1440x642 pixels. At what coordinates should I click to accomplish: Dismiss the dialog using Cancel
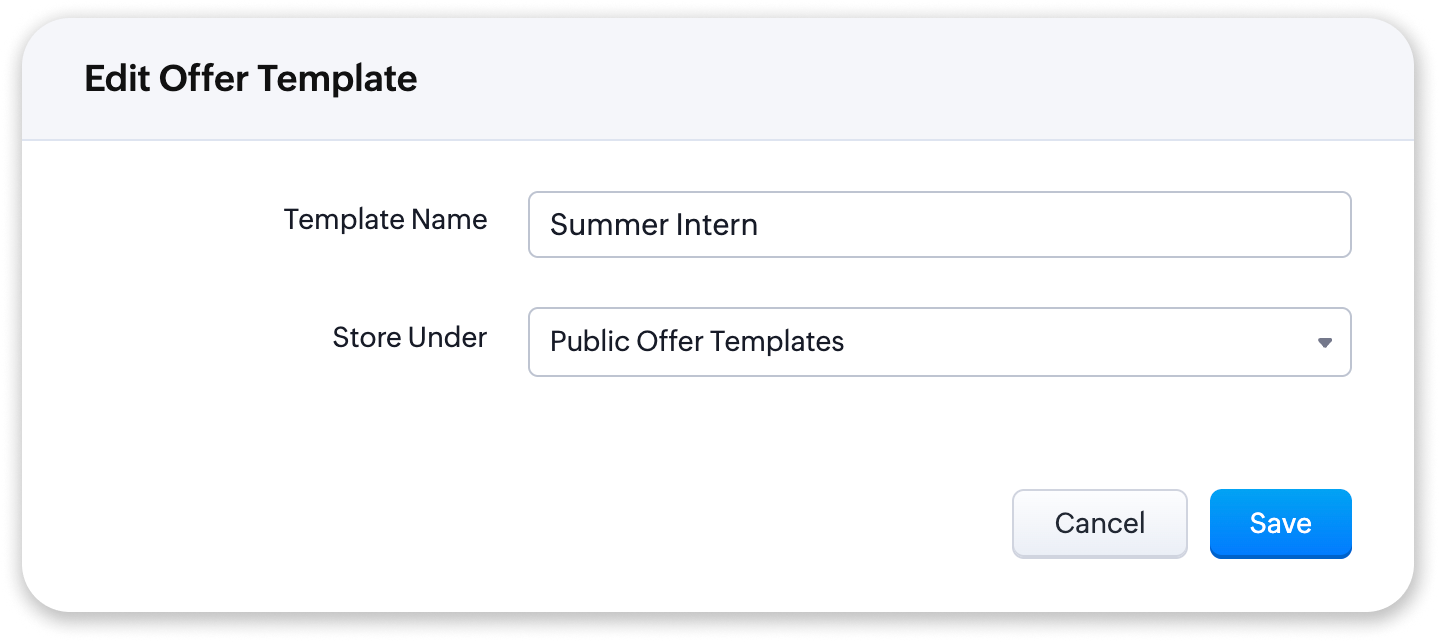1099,523
